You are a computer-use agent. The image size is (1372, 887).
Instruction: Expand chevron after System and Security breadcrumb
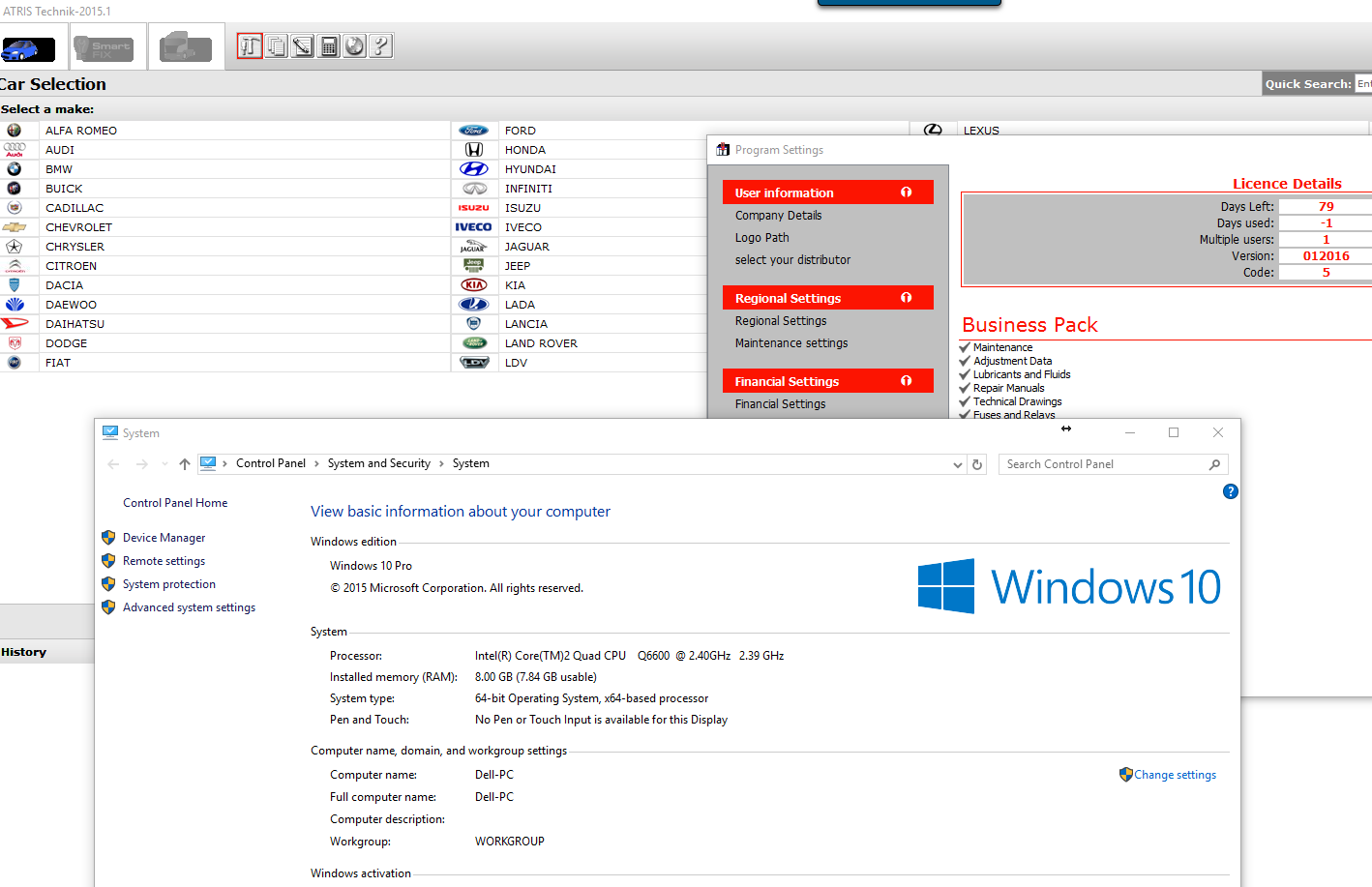click(441, 464)
